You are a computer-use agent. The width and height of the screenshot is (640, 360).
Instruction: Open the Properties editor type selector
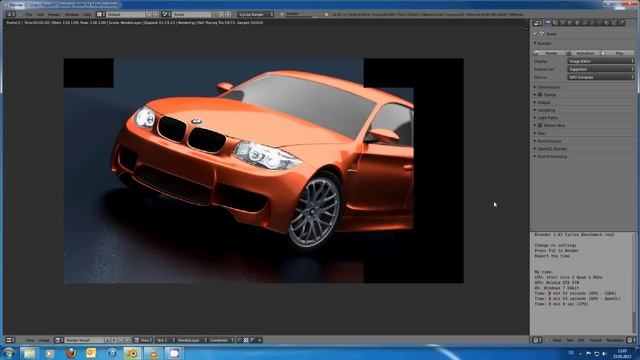click(x=538, y=23)
